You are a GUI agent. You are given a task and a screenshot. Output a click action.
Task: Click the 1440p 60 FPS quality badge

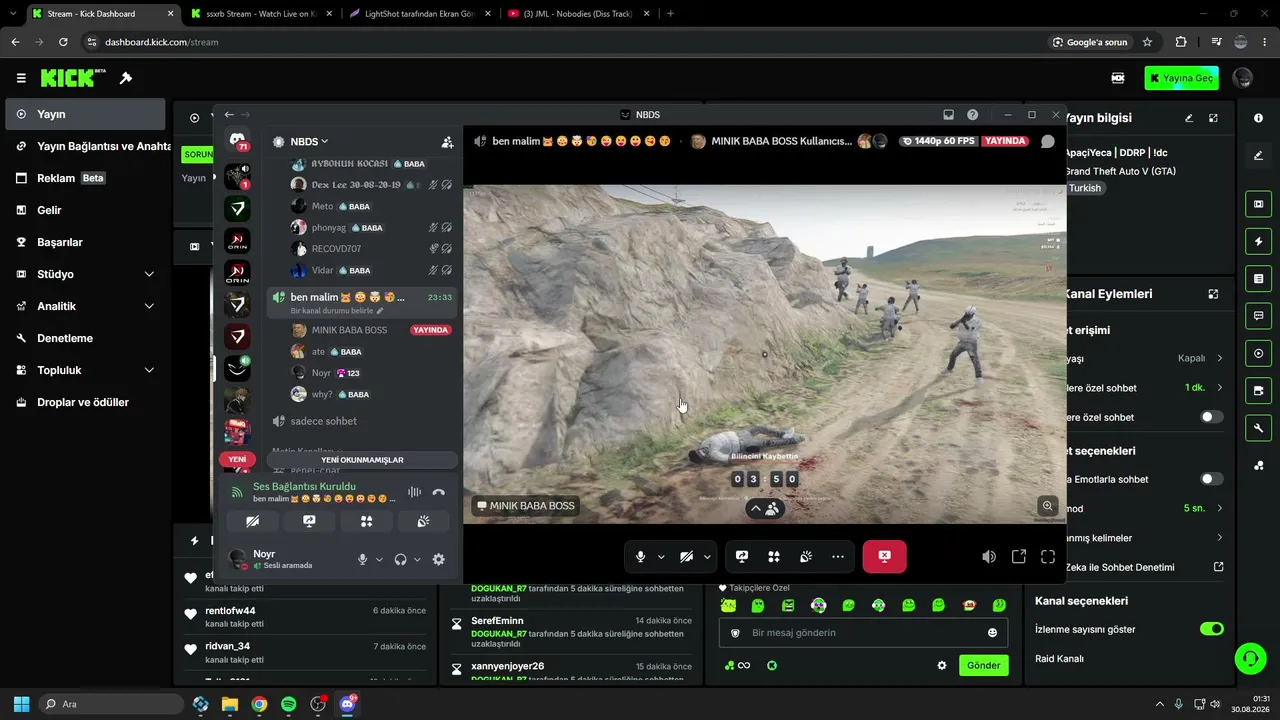point(938,141)
